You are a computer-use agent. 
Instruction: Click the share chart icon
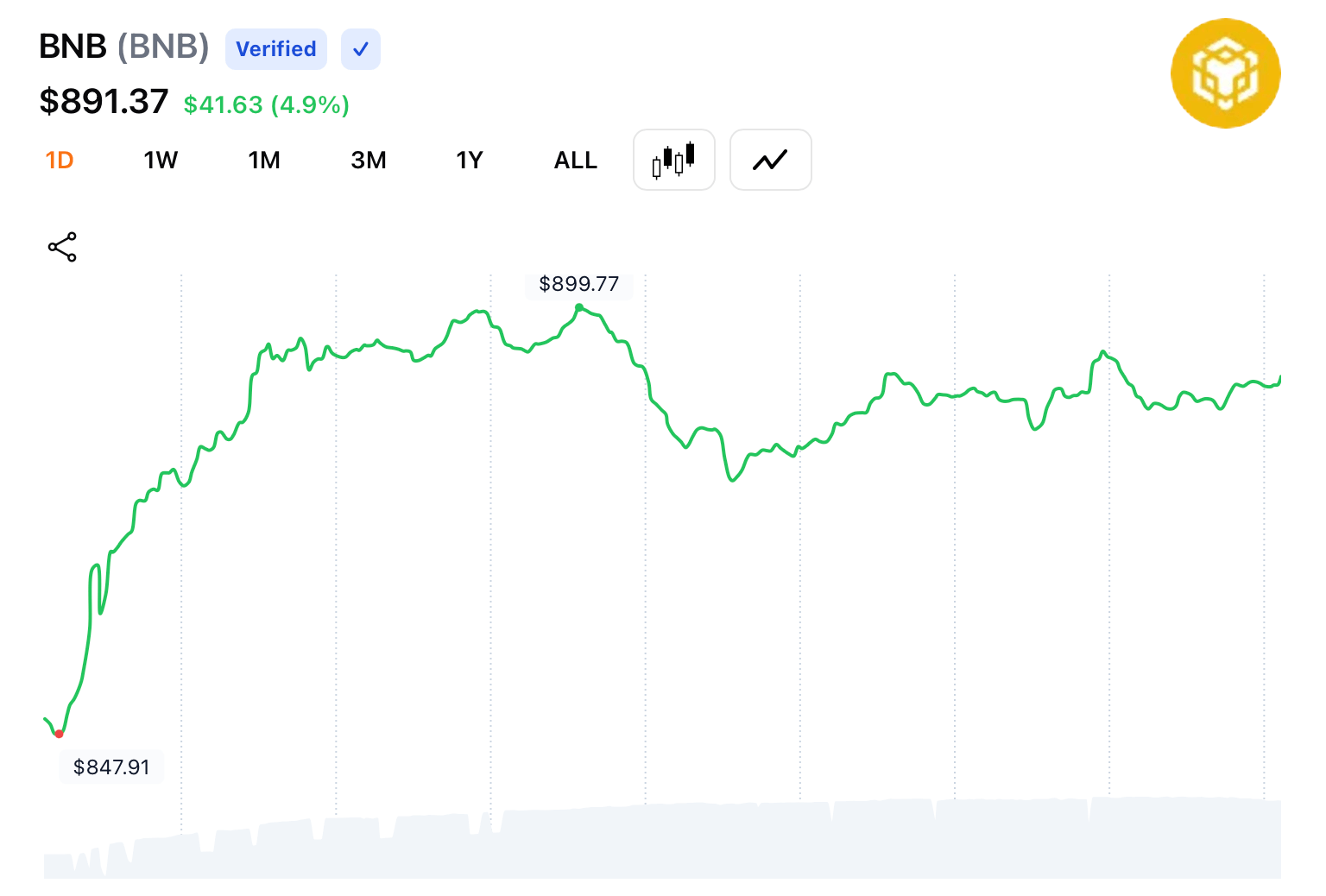62,247
